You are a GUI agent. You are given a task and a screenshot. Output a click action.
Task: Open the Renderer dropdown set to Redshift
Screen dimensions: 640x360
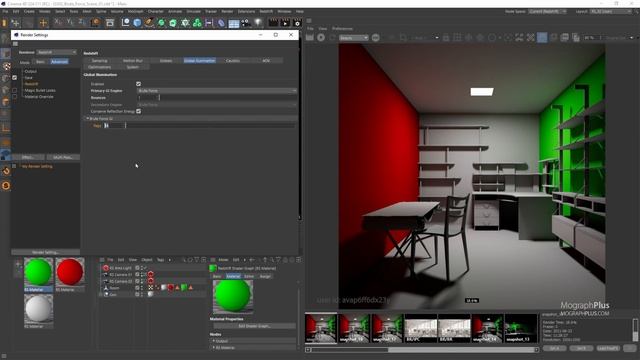(x=56, y=52)
